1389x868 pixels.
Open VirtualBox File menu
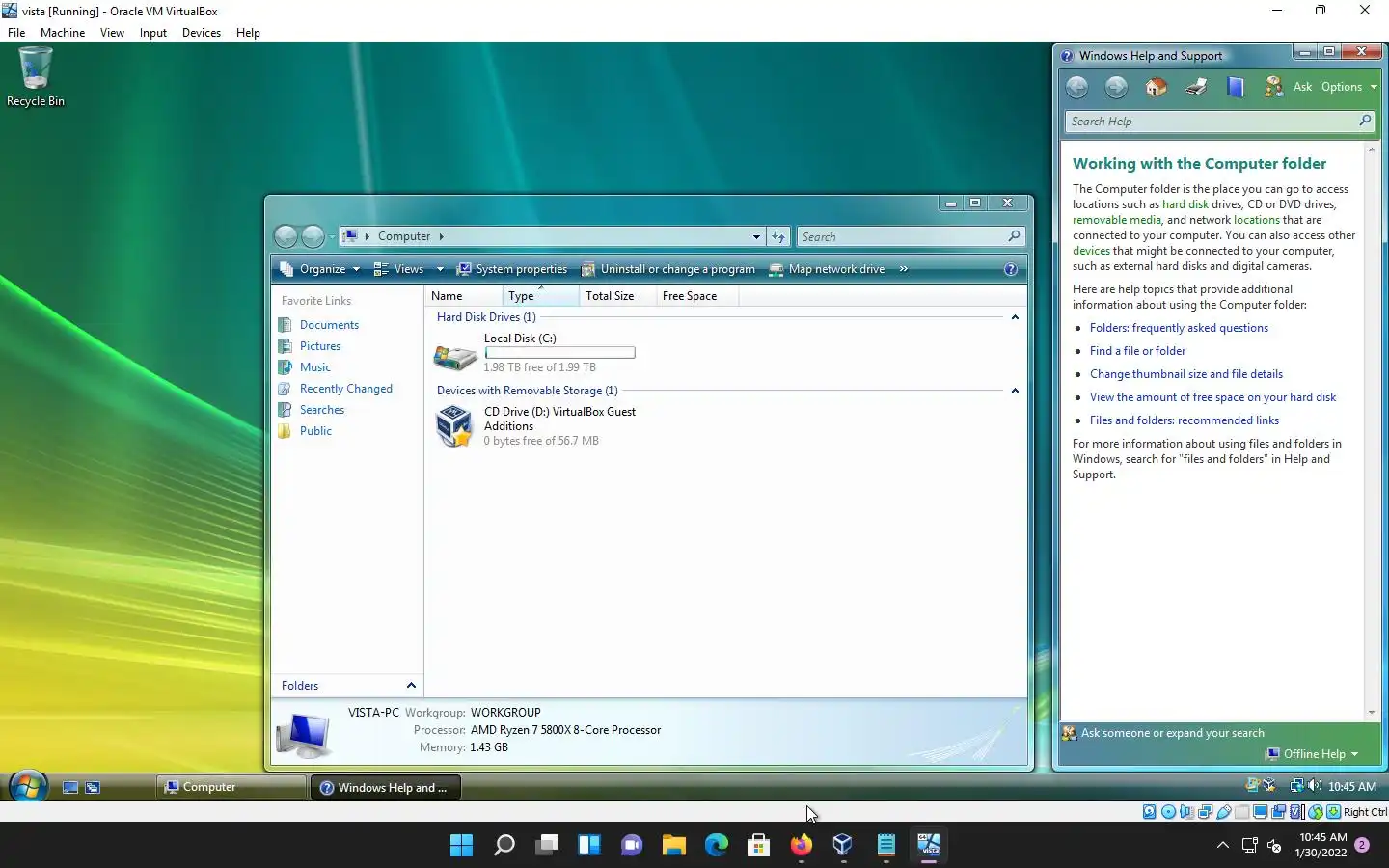[x=16, y=33]
